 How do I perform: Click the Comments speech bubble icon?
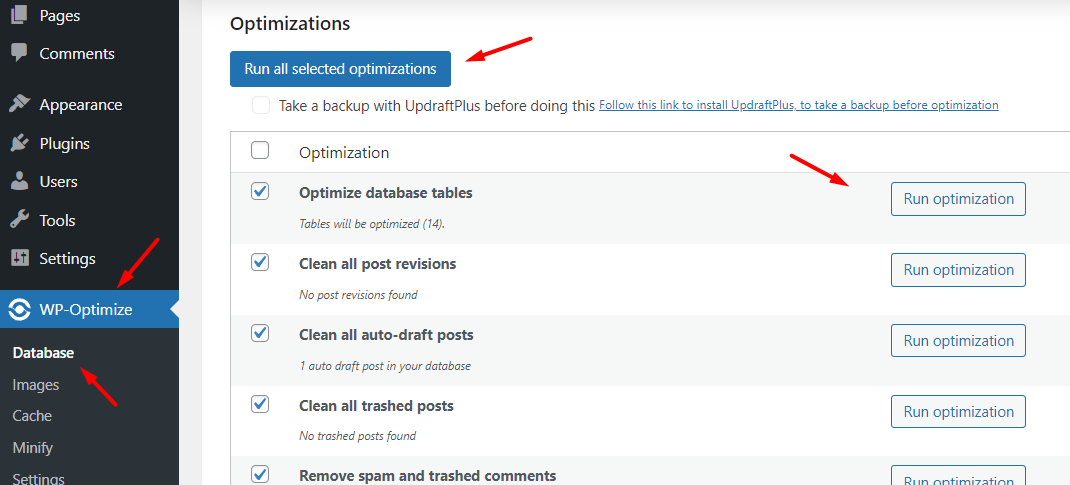click(19, 53)
